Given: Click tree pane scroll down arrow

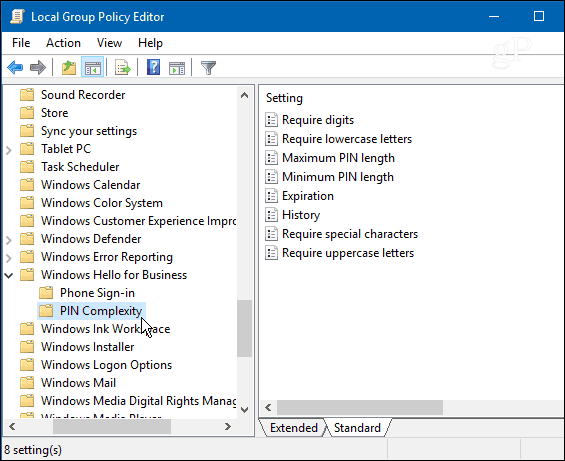Looking at the screenshot, I should (x=244, y=410).
